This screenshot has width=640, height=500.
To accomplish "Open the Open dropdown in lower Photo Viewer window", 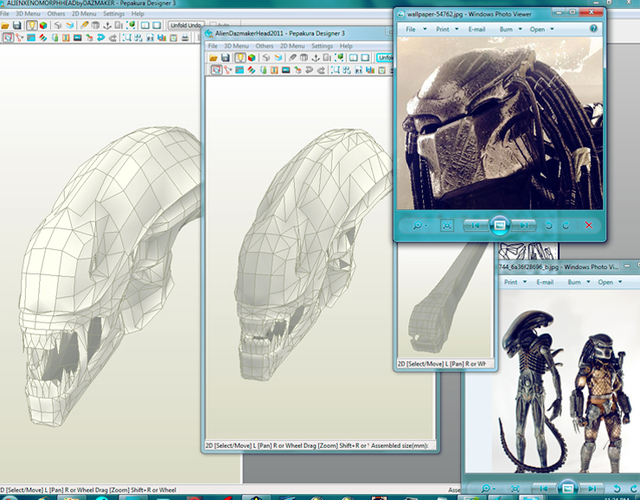I will (x=610, y=282).
